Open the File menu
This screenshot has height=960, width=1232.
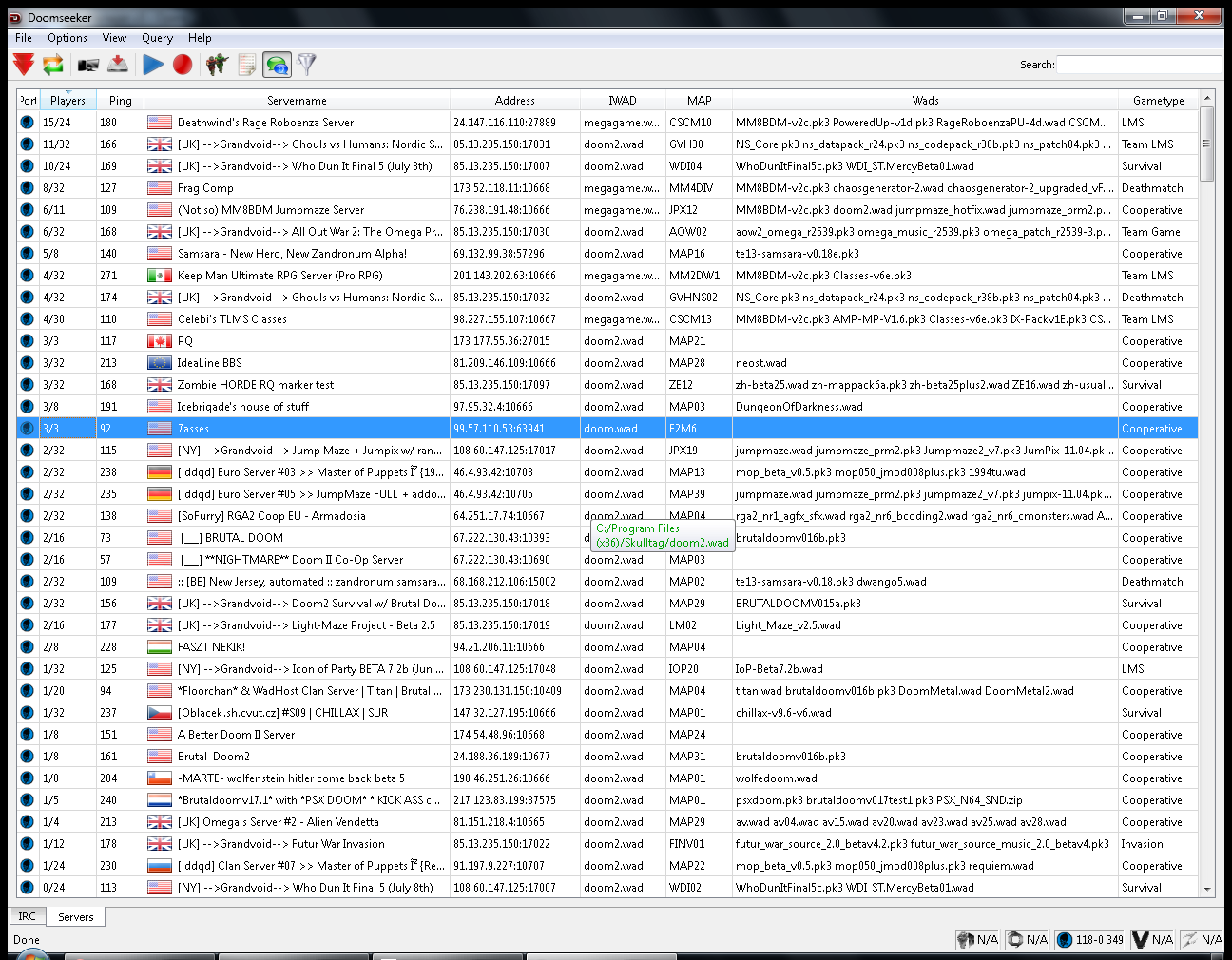24,38
